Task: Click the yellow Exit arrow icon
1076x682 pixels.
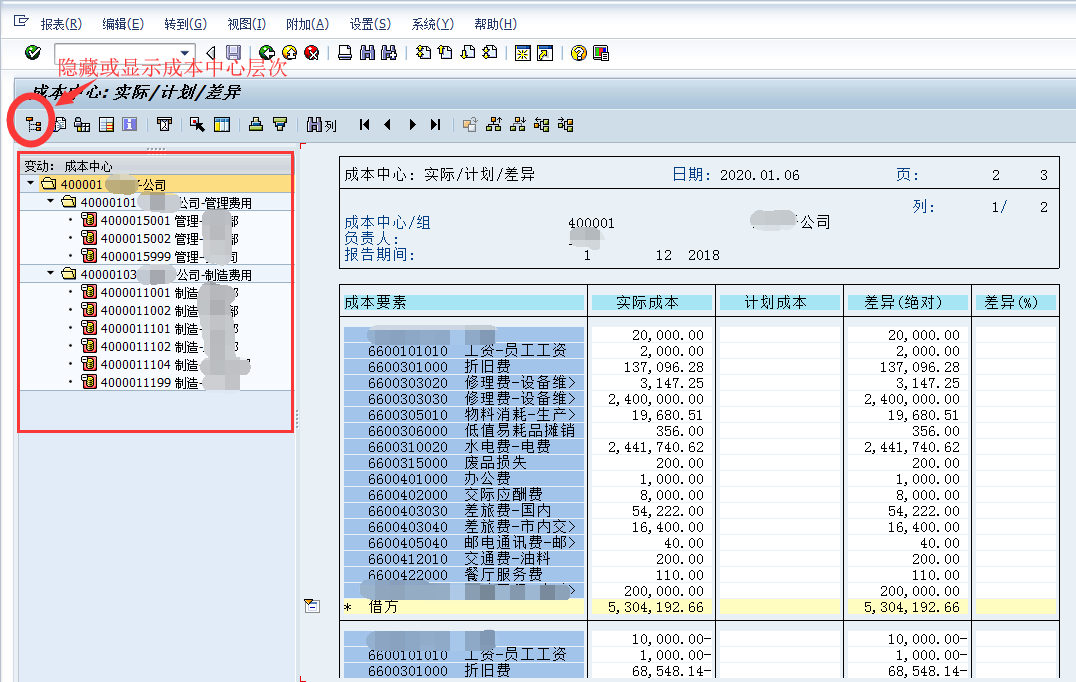Action: tap(290, 53)
